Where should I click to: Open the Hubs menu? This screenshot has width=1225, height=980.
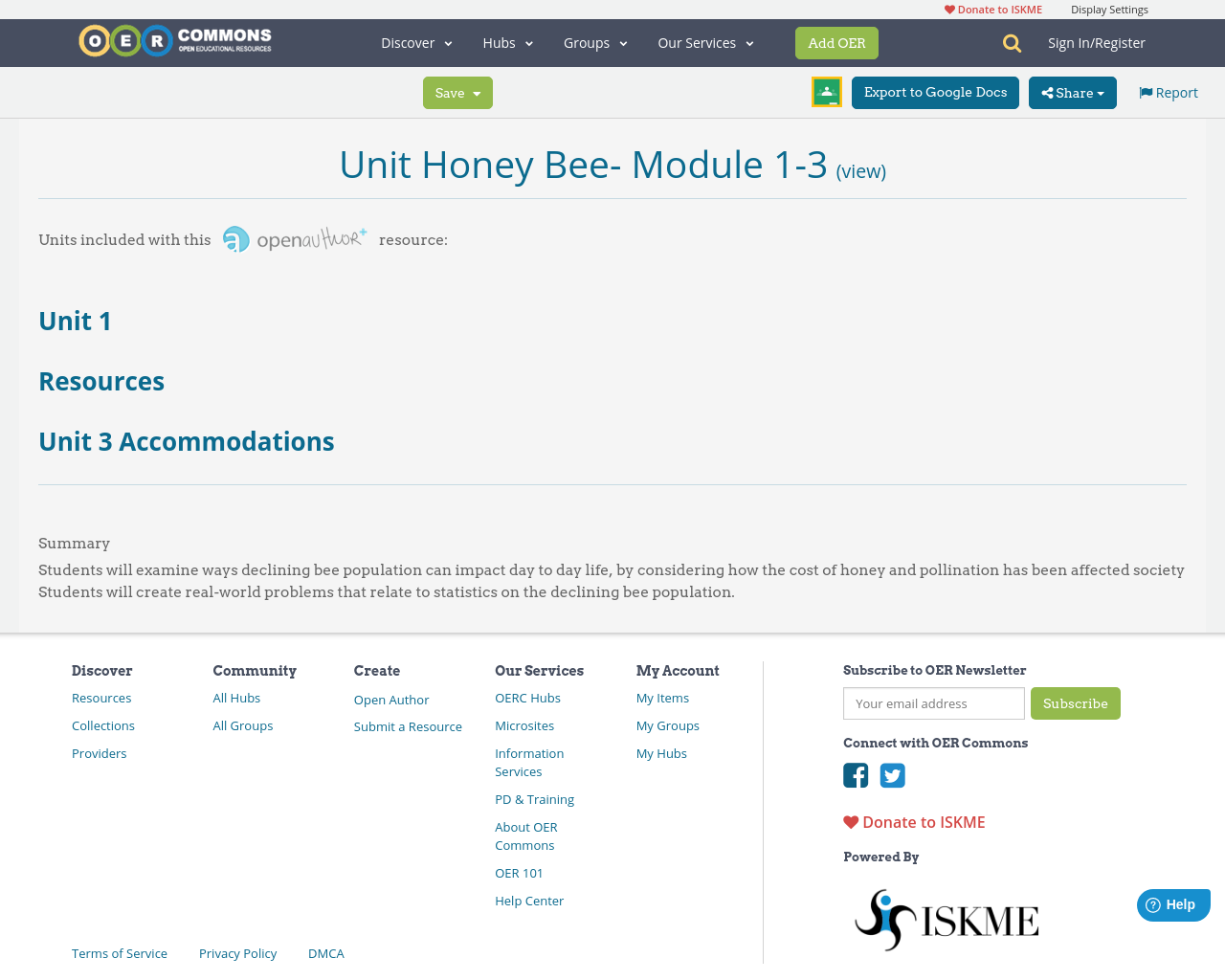(508, 42)
